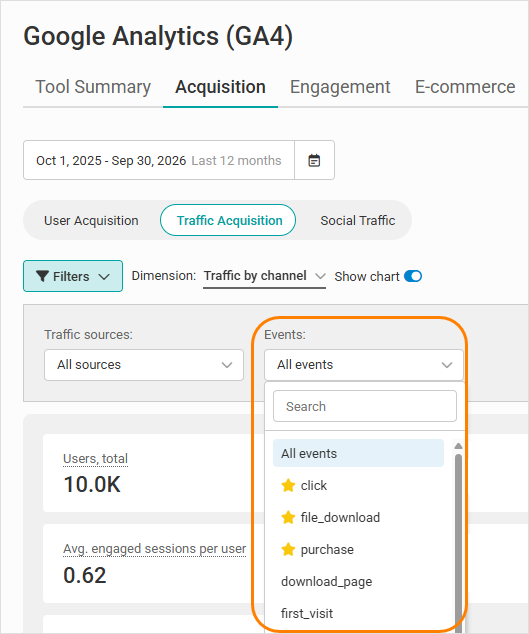The image size is (529, 634).
Task: Click the Google Analytics (GA4) heading
Action: [158, 36]
